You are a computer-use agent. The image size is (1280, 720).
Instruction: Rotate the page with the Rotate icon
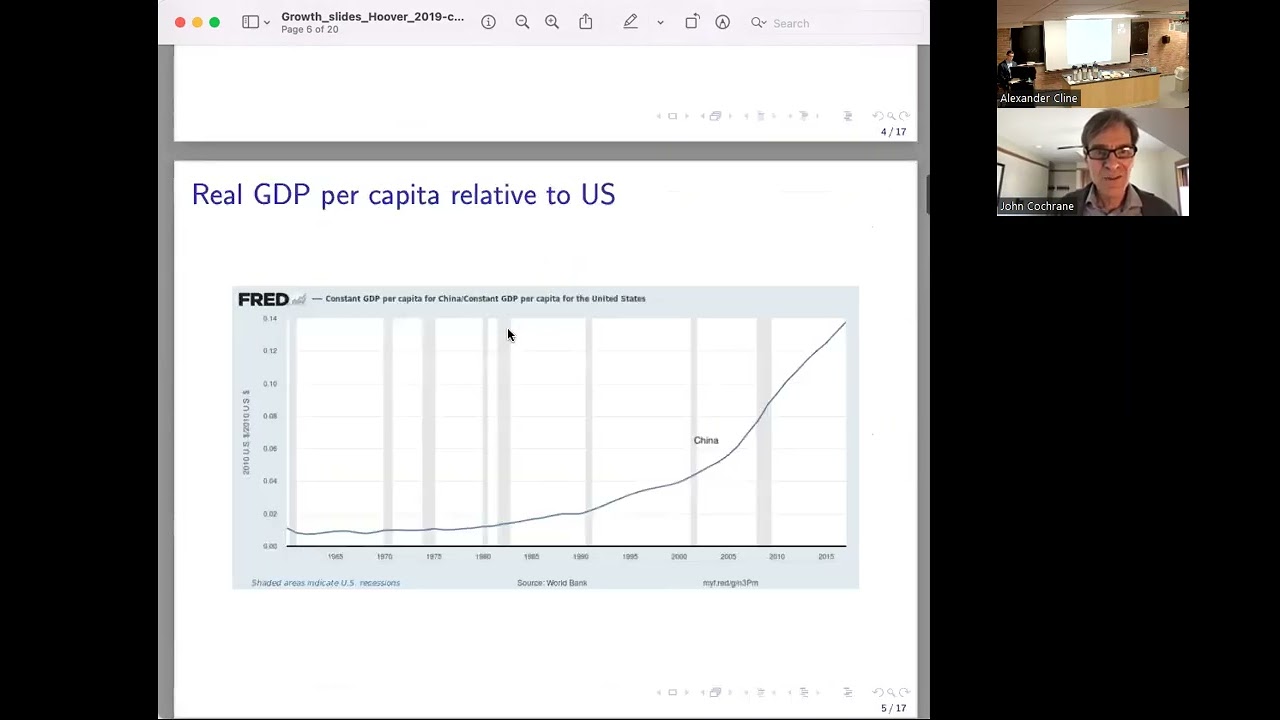(x=692, y=22)
